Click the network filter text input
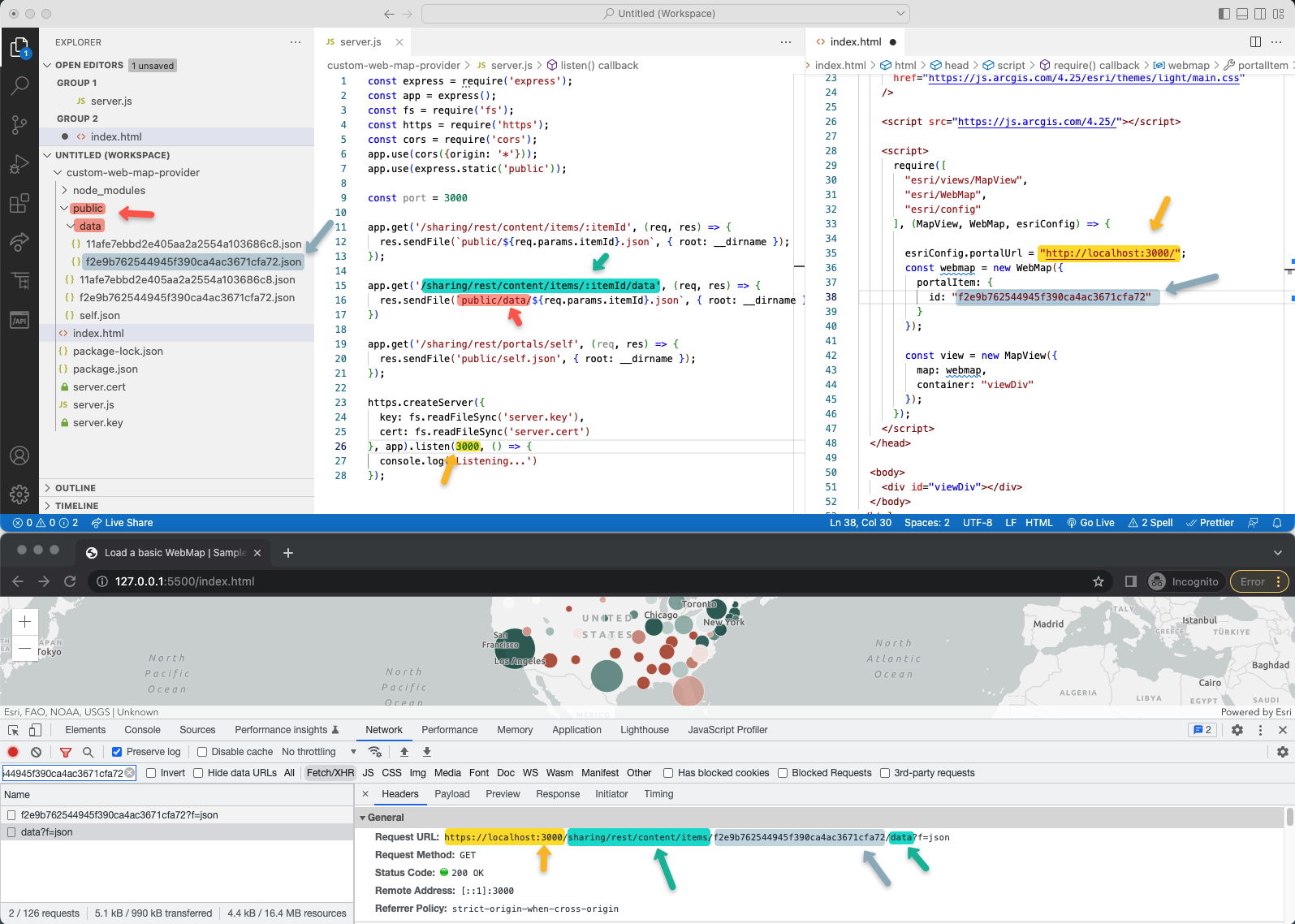This screenshot has width=1295, height=924. 68,773
